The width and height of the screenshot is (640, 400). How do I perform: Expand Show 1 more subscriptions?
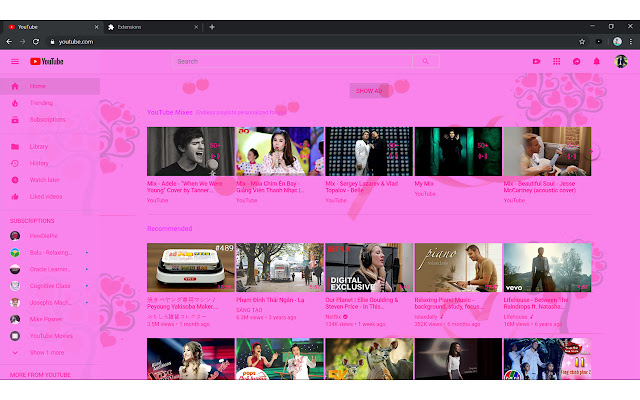(x=46, y=353)
